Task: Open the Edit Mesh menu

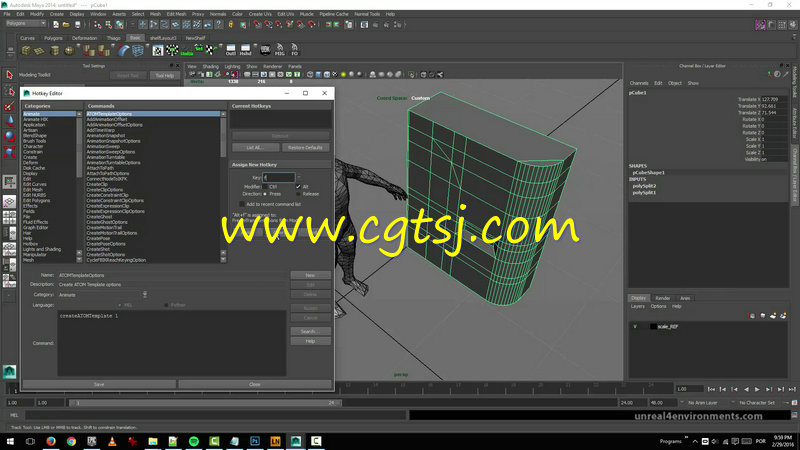Action: point(177,14)
